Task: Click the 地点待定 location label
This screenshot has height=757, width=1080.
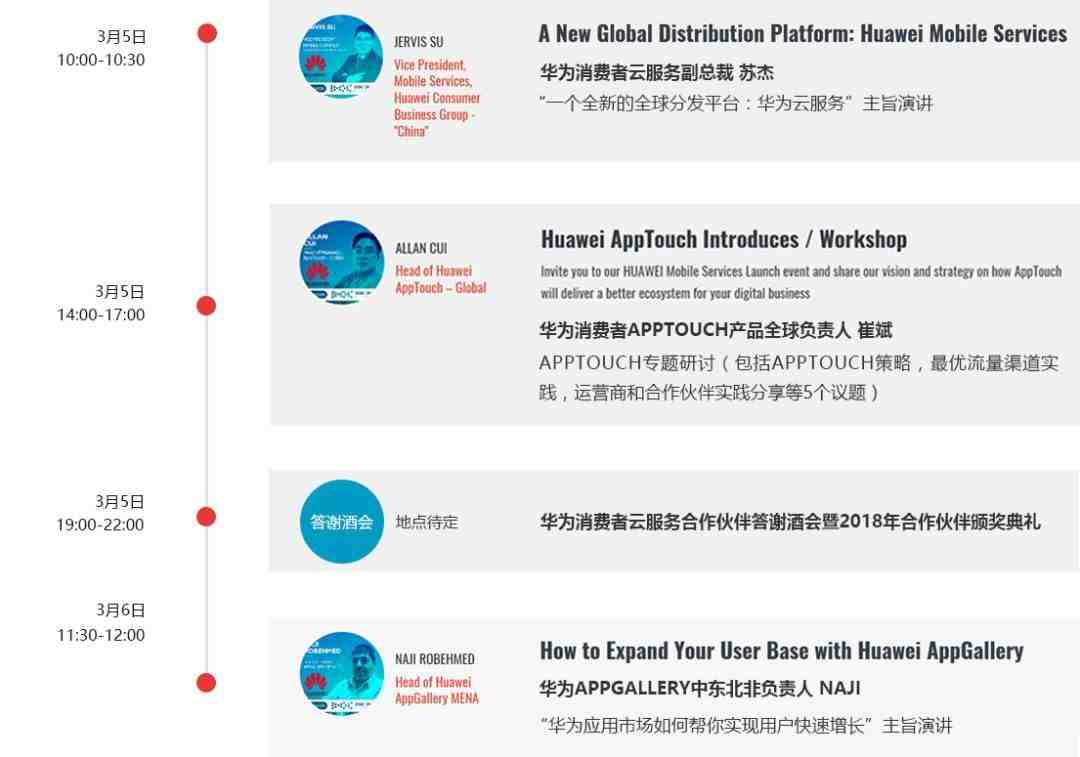Action: (427, 522)
